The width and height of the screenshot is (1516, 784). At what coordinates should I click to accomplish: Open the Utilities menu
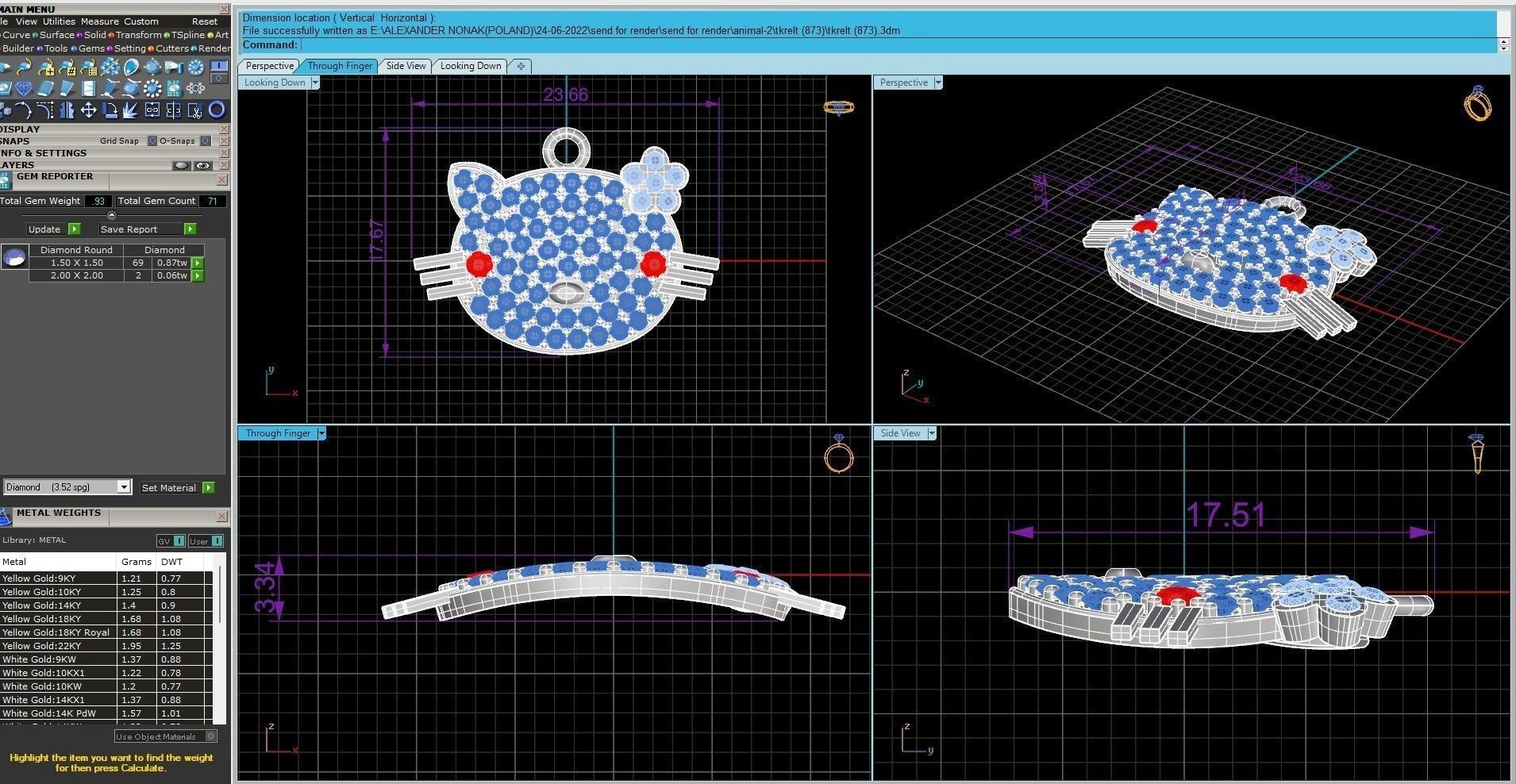[59, 21]
